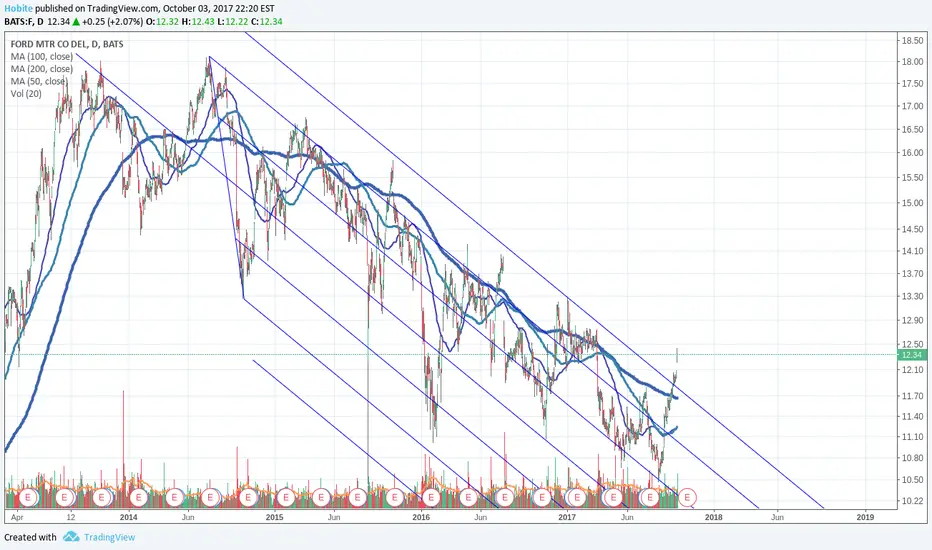The image size is (932, 550).
Task: Select the FORD MTR CO DEL, D, BATS legend
Action: [67, 44]
